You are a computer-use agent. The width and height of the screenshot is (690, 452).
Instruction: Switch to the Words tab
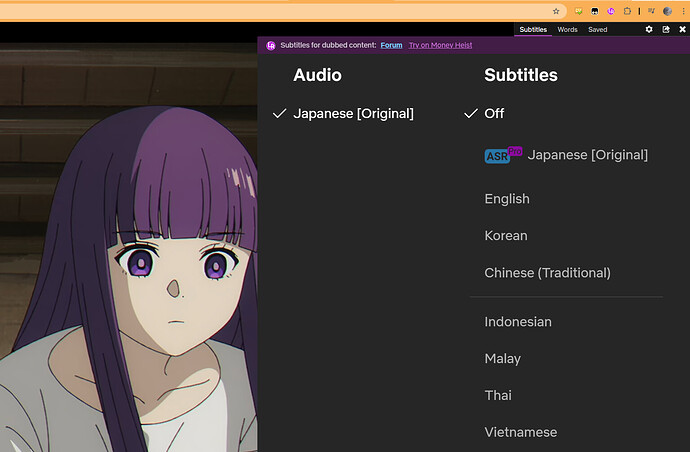pos(567,30)
